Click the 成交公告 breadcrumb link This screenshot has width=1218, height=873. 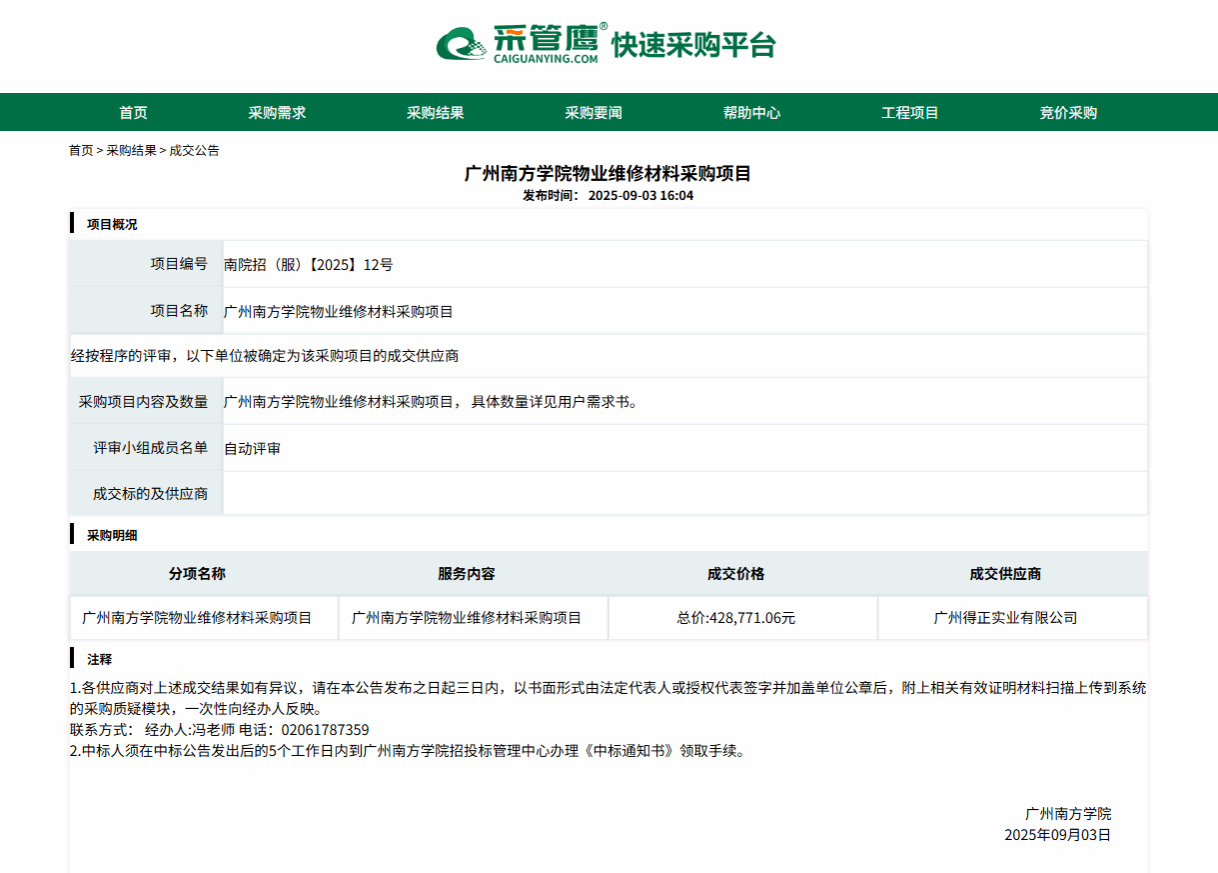194,151
